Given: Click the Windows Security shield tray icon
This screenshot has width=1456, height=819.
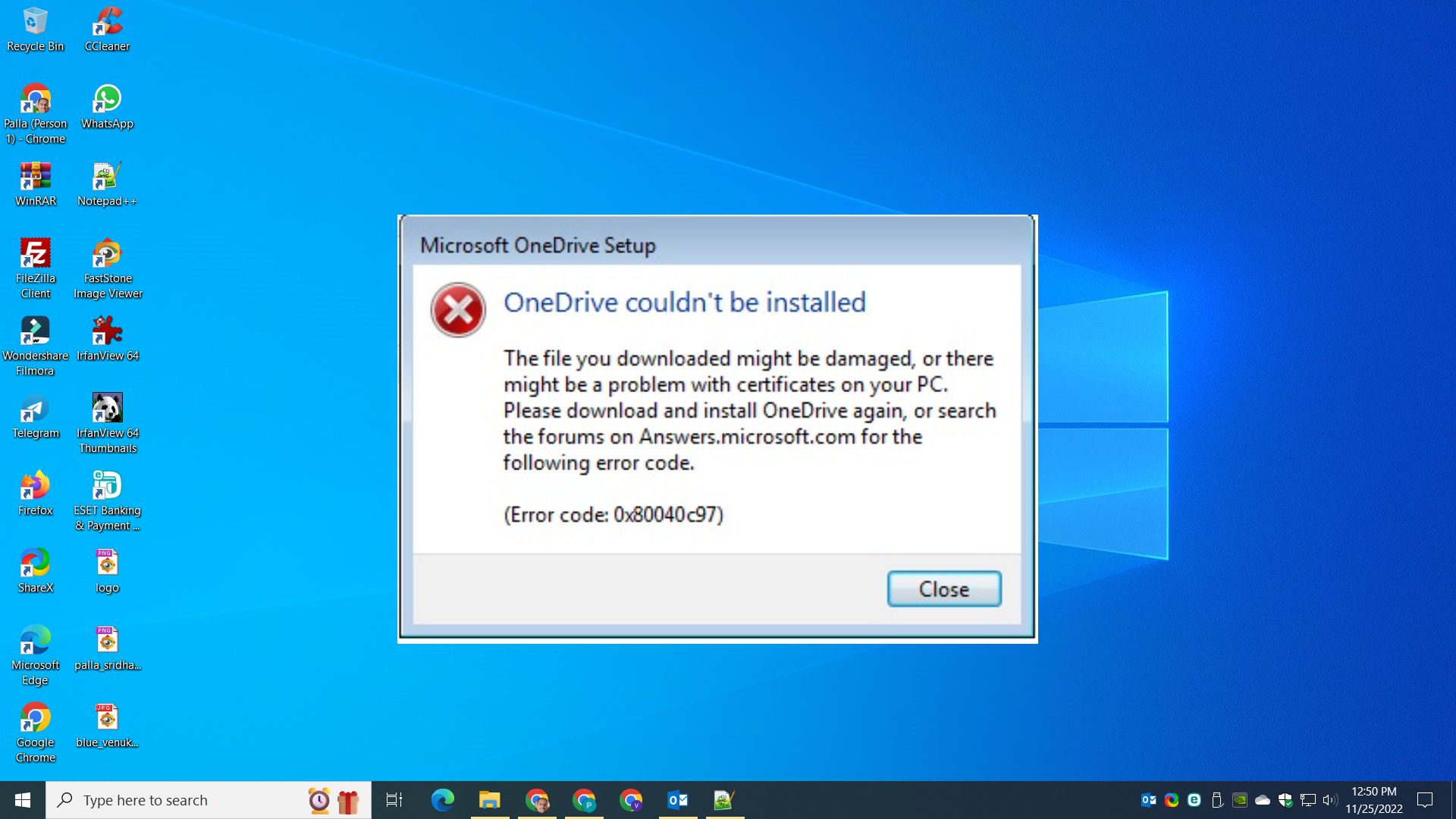Looking at the screenshot, I should pyautogui.click(x=1285, y=800).
